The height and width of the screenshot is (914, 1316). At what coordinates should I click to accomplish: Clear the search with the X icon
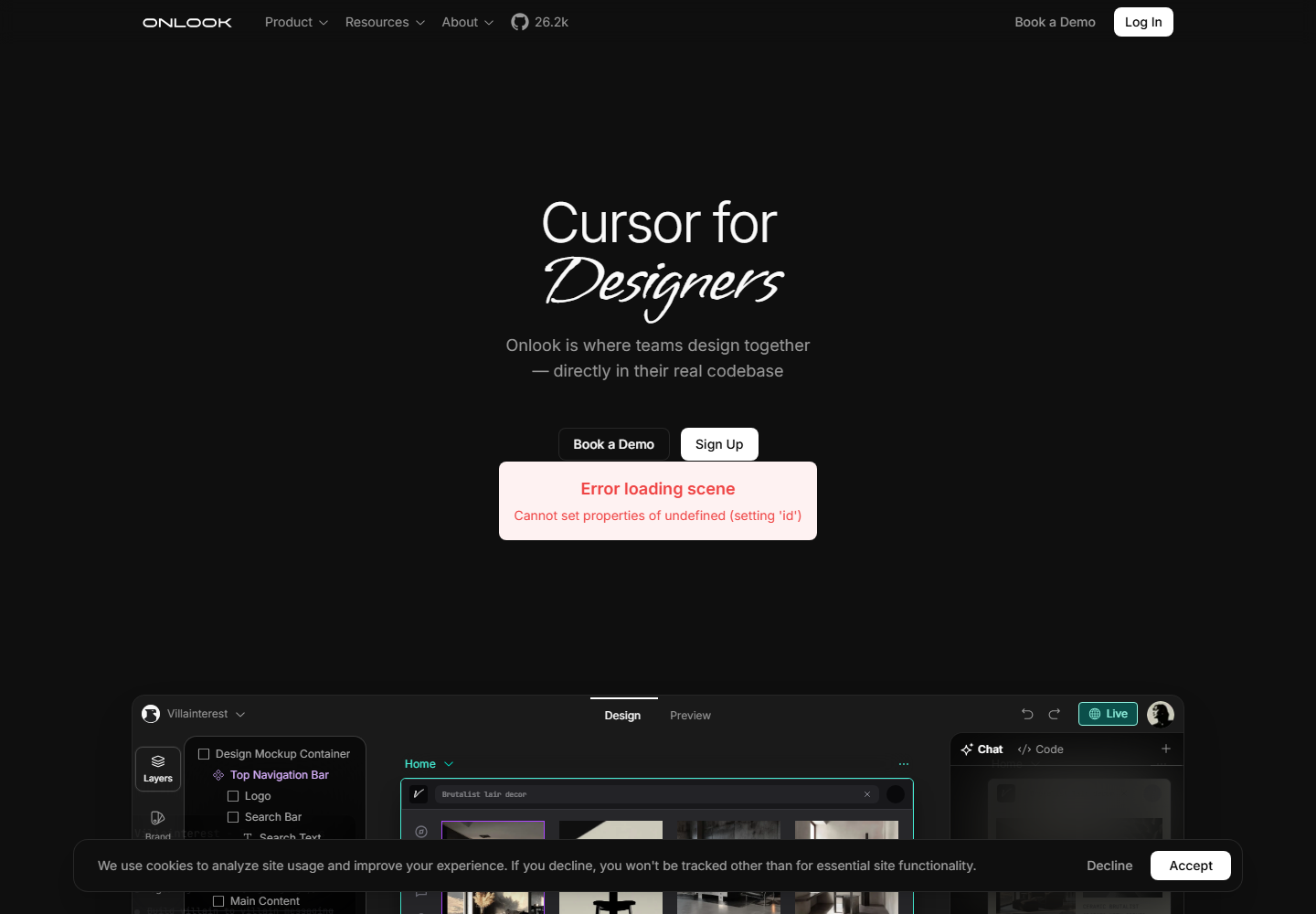[x=867, y=794]
